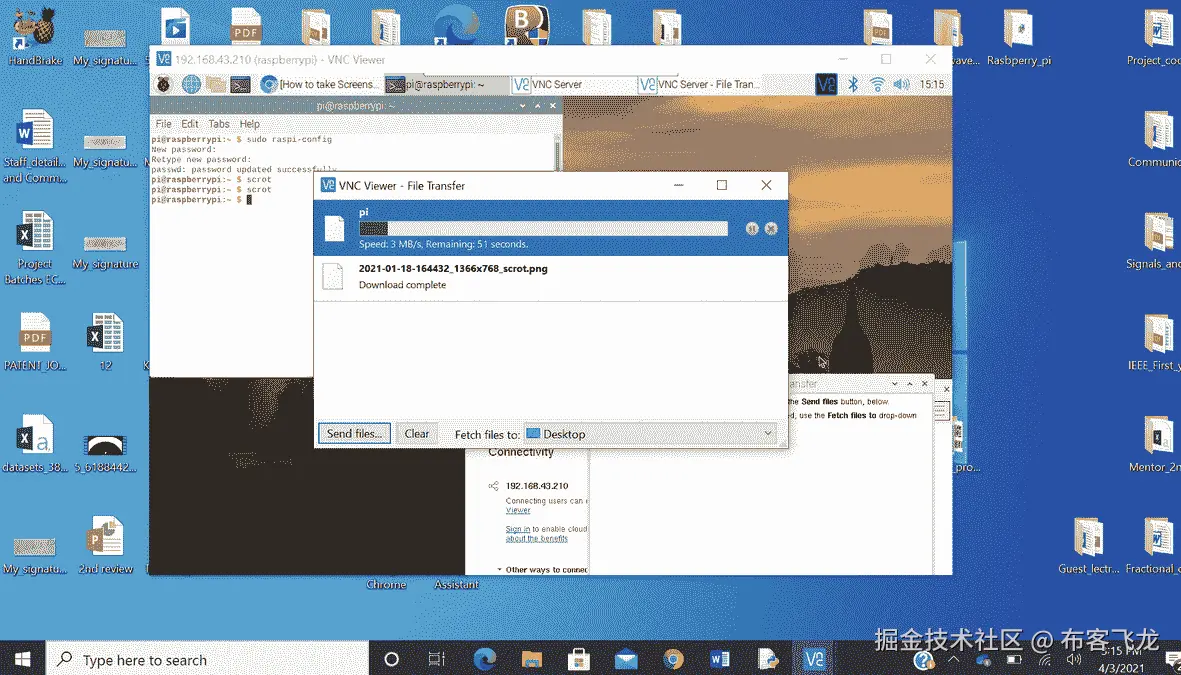The height and width of the screenshot is (675, 1181).
Task: Open the Fetch files to Desktop dropdown
Action: tap(650, 433)
